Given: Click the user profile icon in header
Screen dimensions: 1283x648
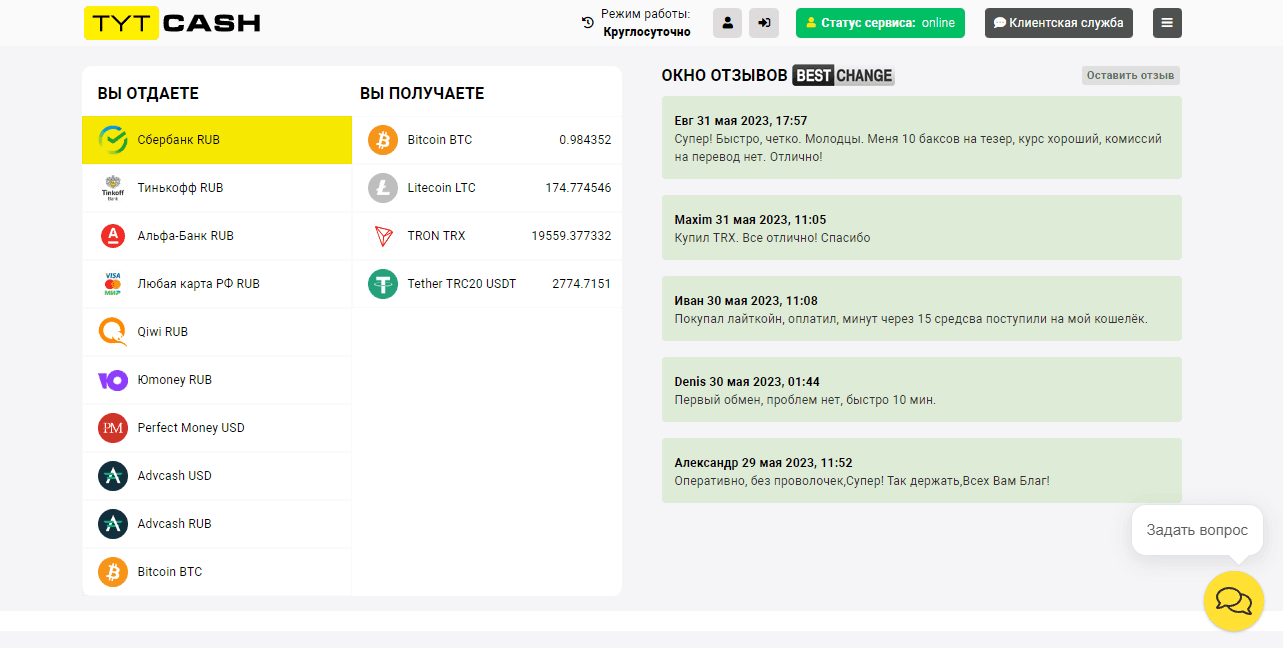Looking at the screenshot, I should pyautogui.click(x=727, y=23).
